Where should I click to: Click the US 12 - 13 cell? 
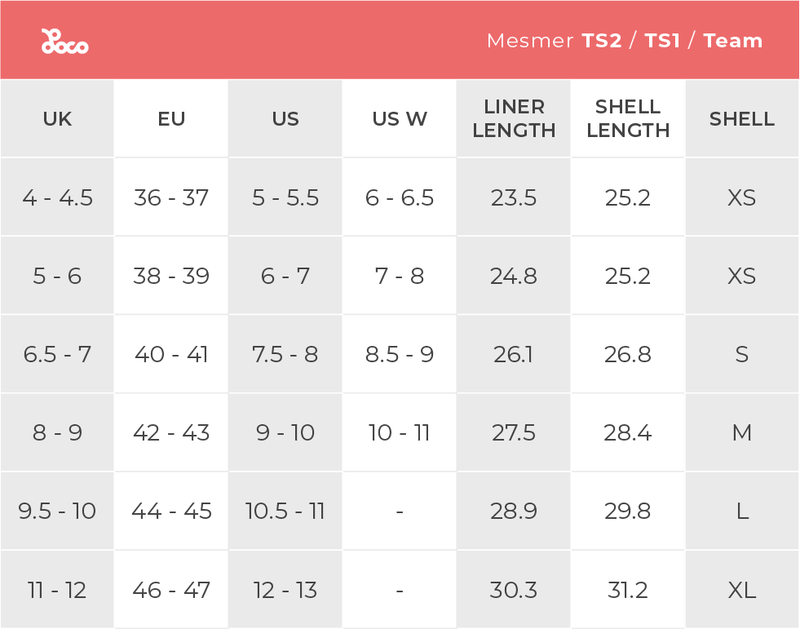click(x=285, y=590)
